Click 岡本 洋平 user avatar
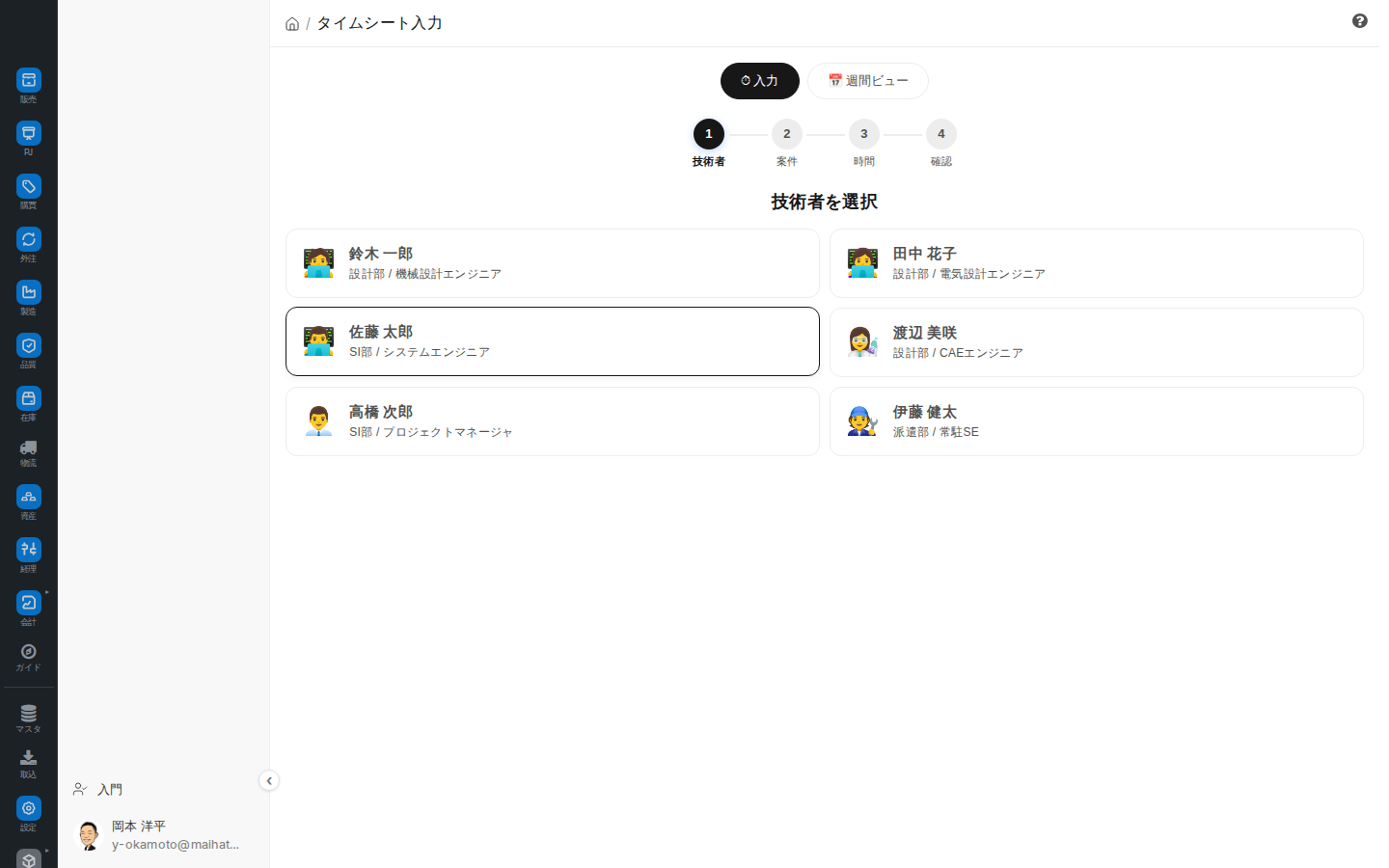1389x868 pixels. coord(89,835)
